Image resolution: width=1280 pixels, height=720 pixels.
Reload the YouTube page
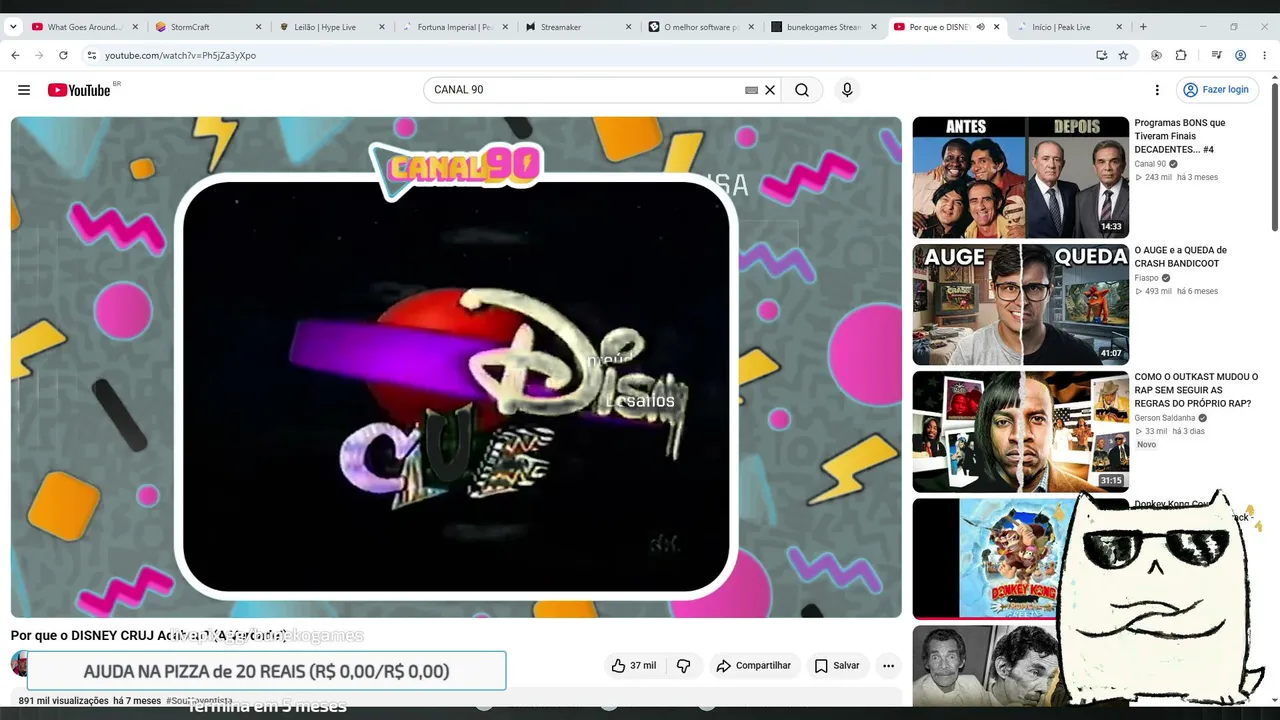(x=63, y=55)
